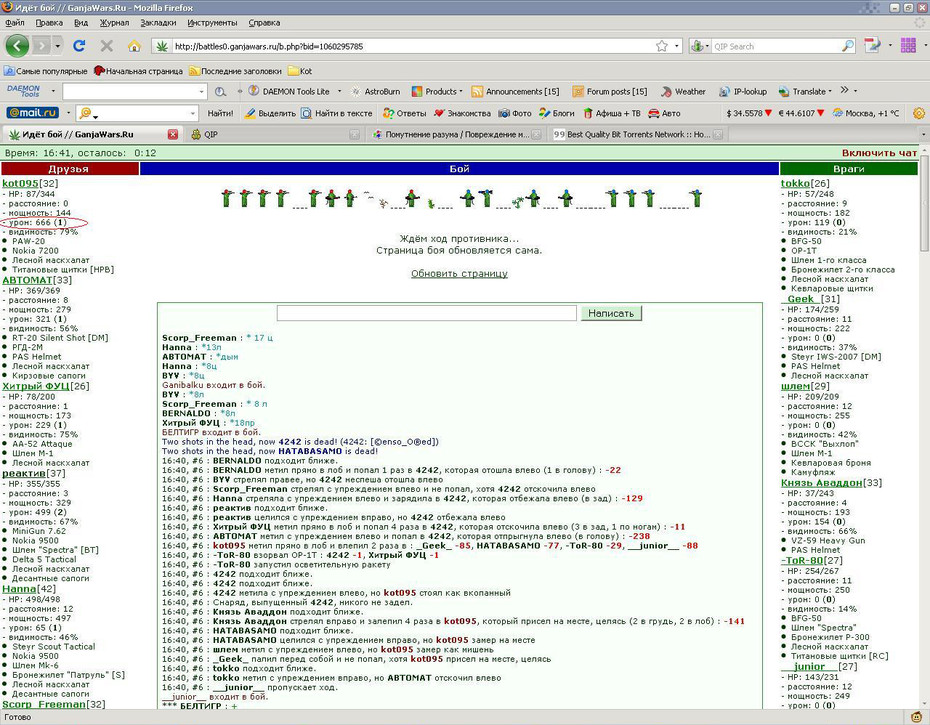Image resolution: width=930 pixels, height=725 pixels.
Task: Go to home page via house icon
Action: 135,46
